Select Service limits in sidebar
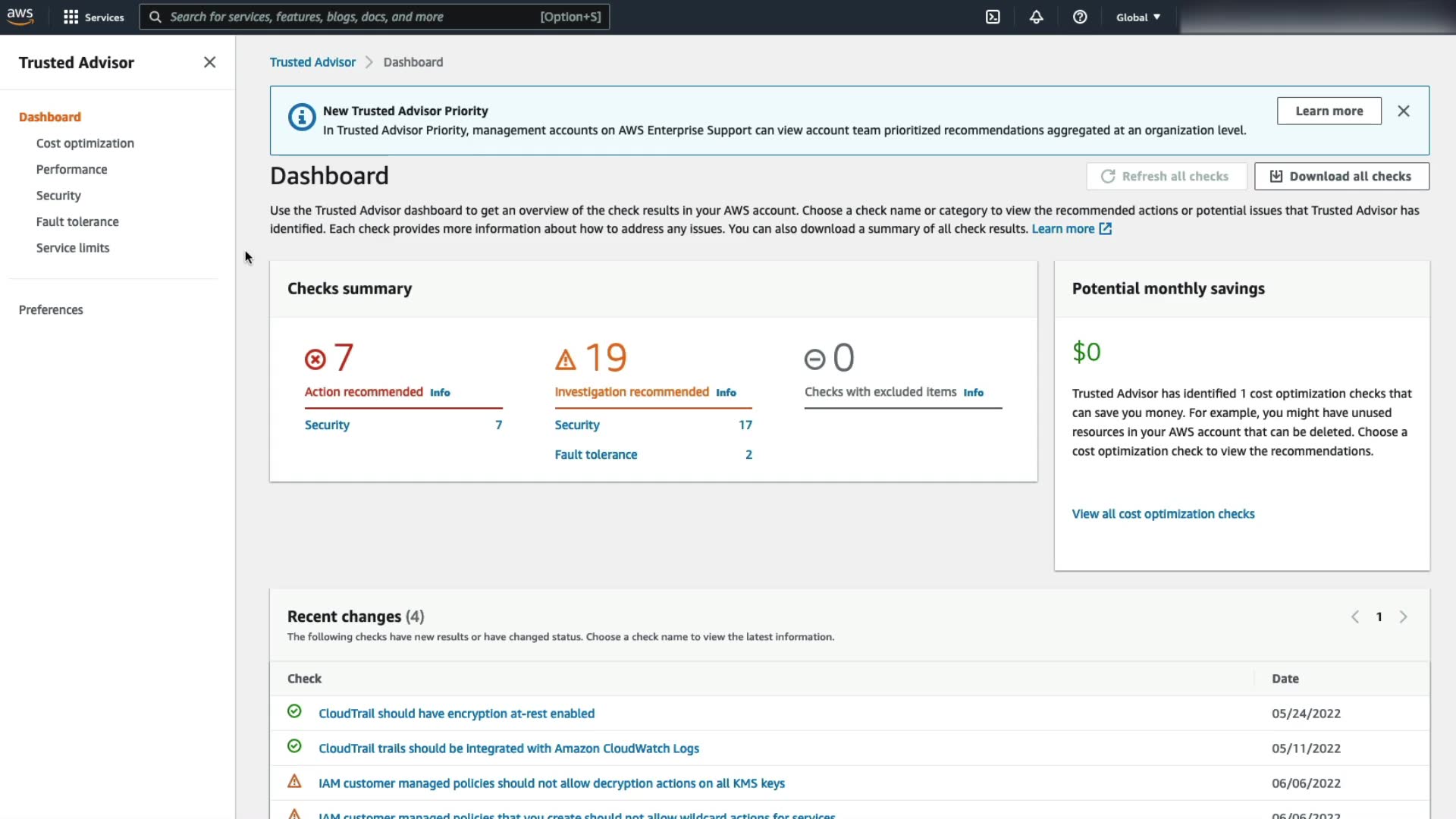 coord(73,248)
